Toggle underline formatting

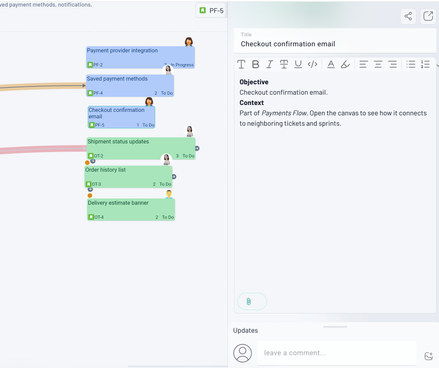[x=298, y=64]
